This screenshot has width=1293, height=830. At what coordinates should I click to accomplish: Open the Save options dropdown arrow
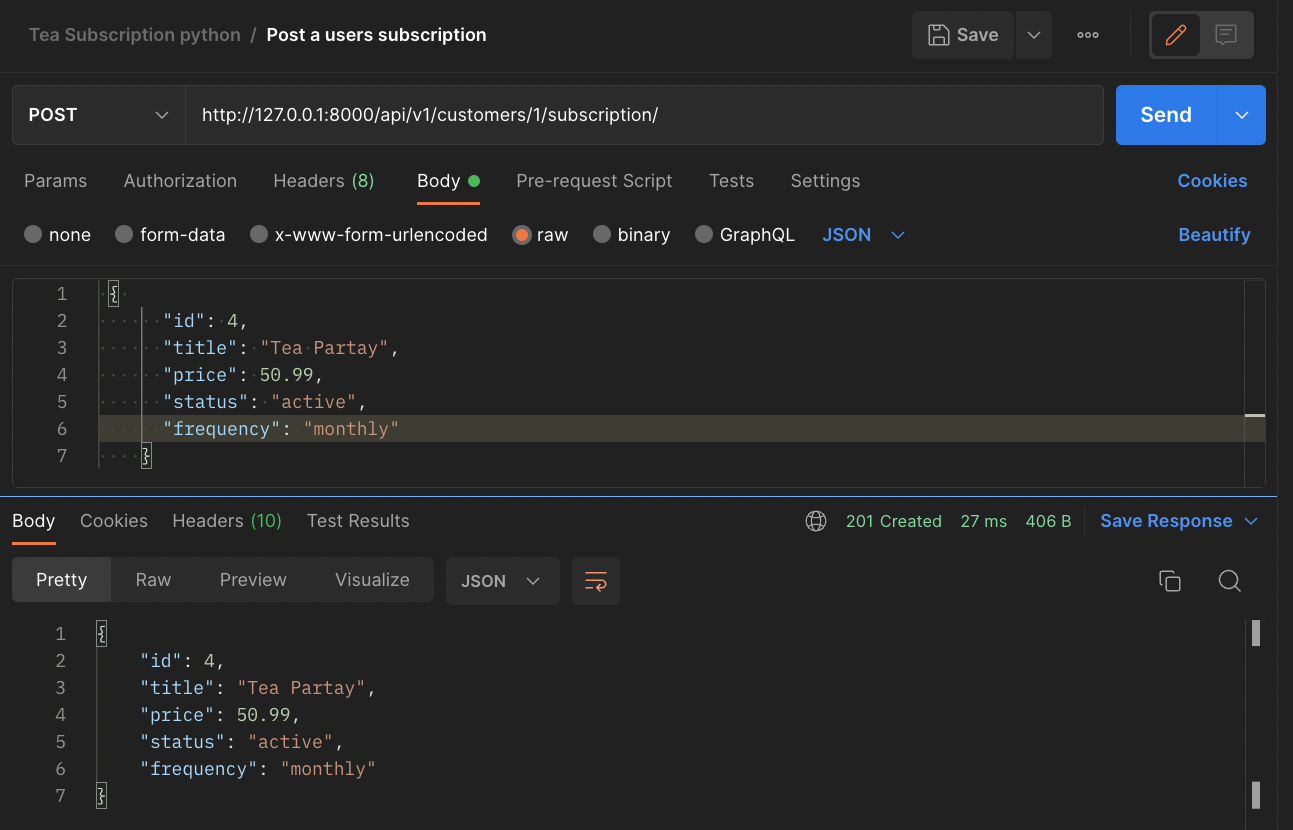tap(1034, 35)
